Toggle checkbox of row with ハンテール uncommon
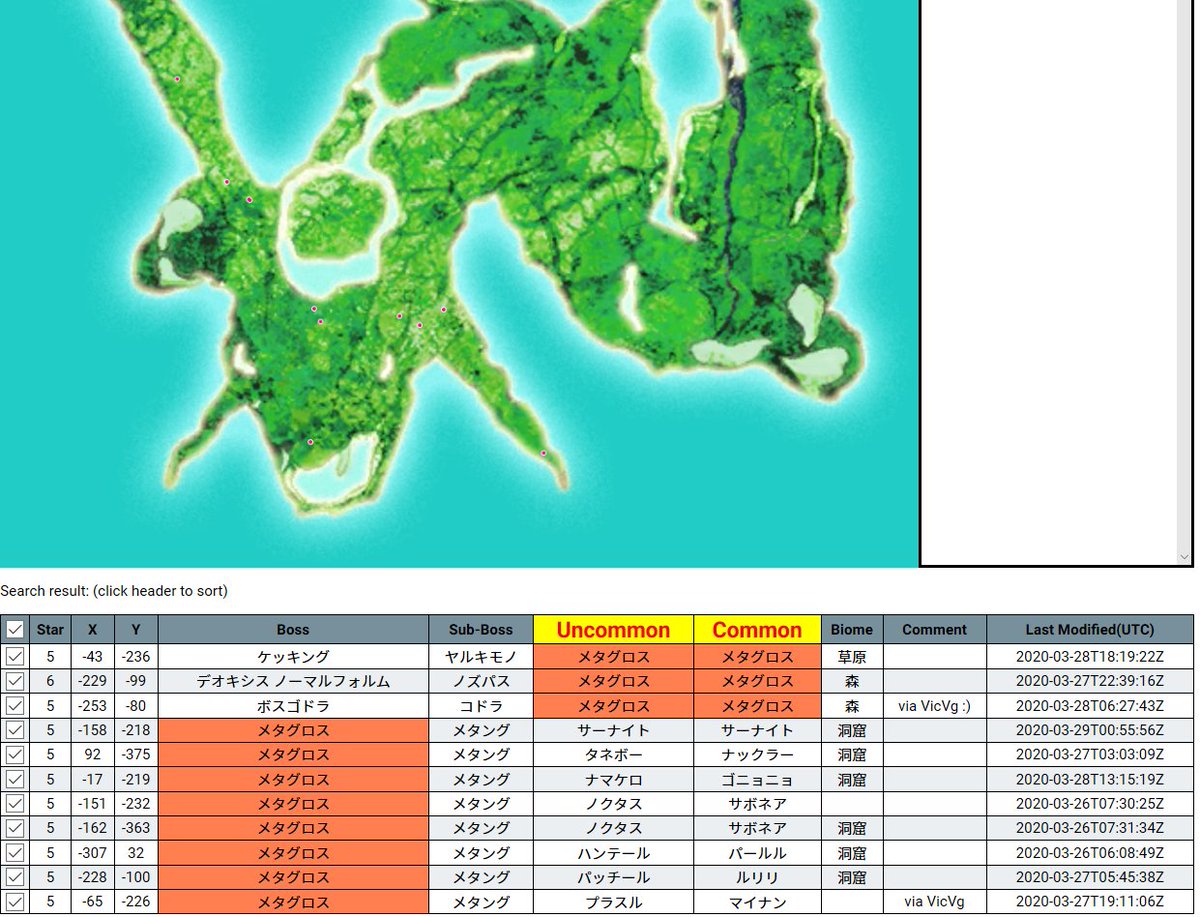The height and width of the screenshot is (917, 1200). pos(15,853)
